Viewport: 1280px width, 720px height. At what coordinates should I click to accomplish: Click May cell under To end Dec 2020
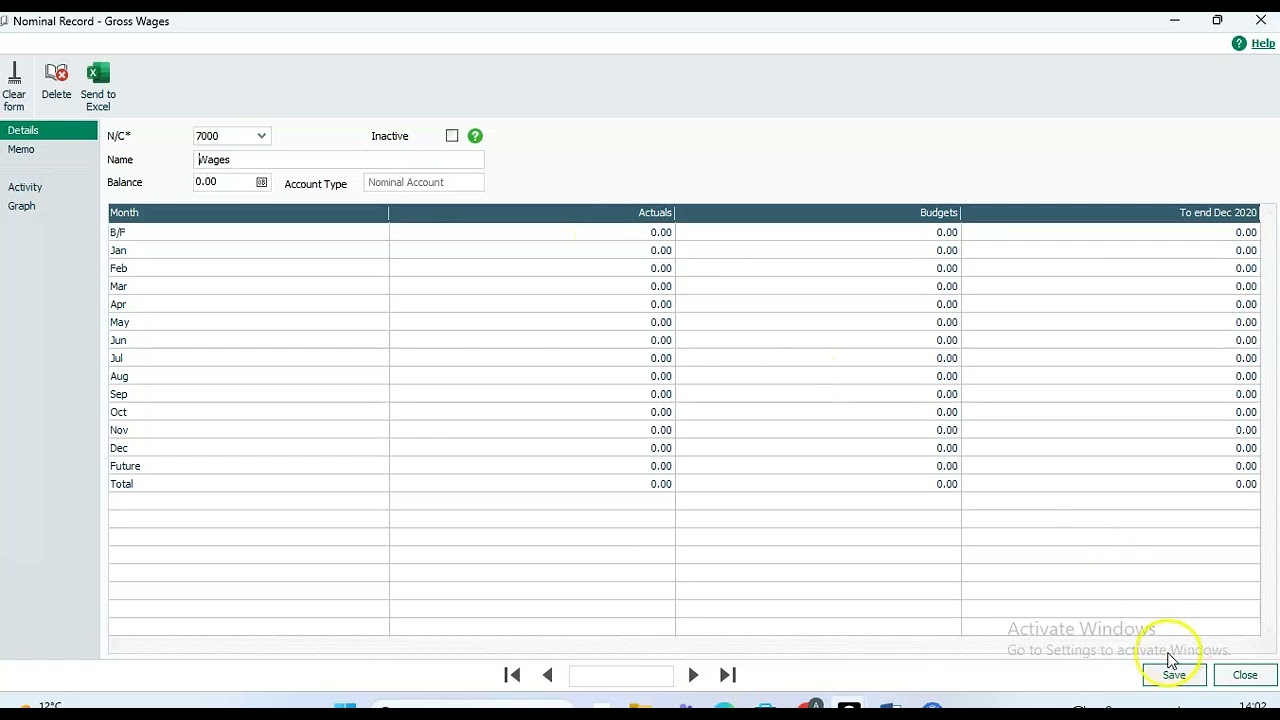click(1110, 322)
